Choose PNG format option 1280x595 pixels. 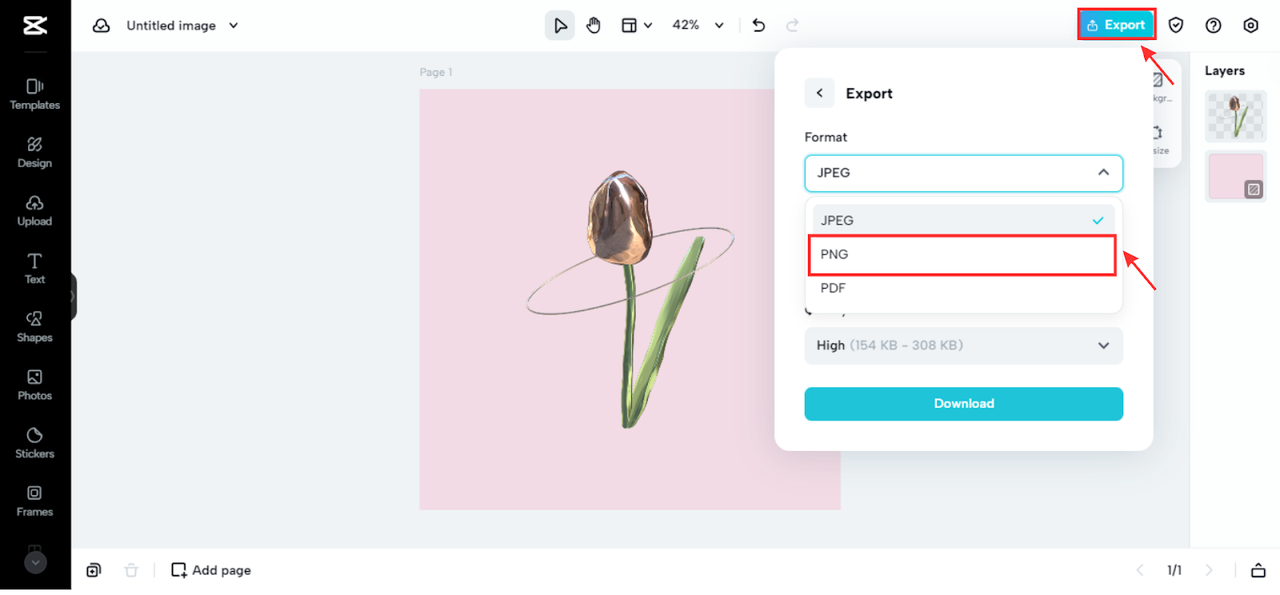(x=962, y=255)
